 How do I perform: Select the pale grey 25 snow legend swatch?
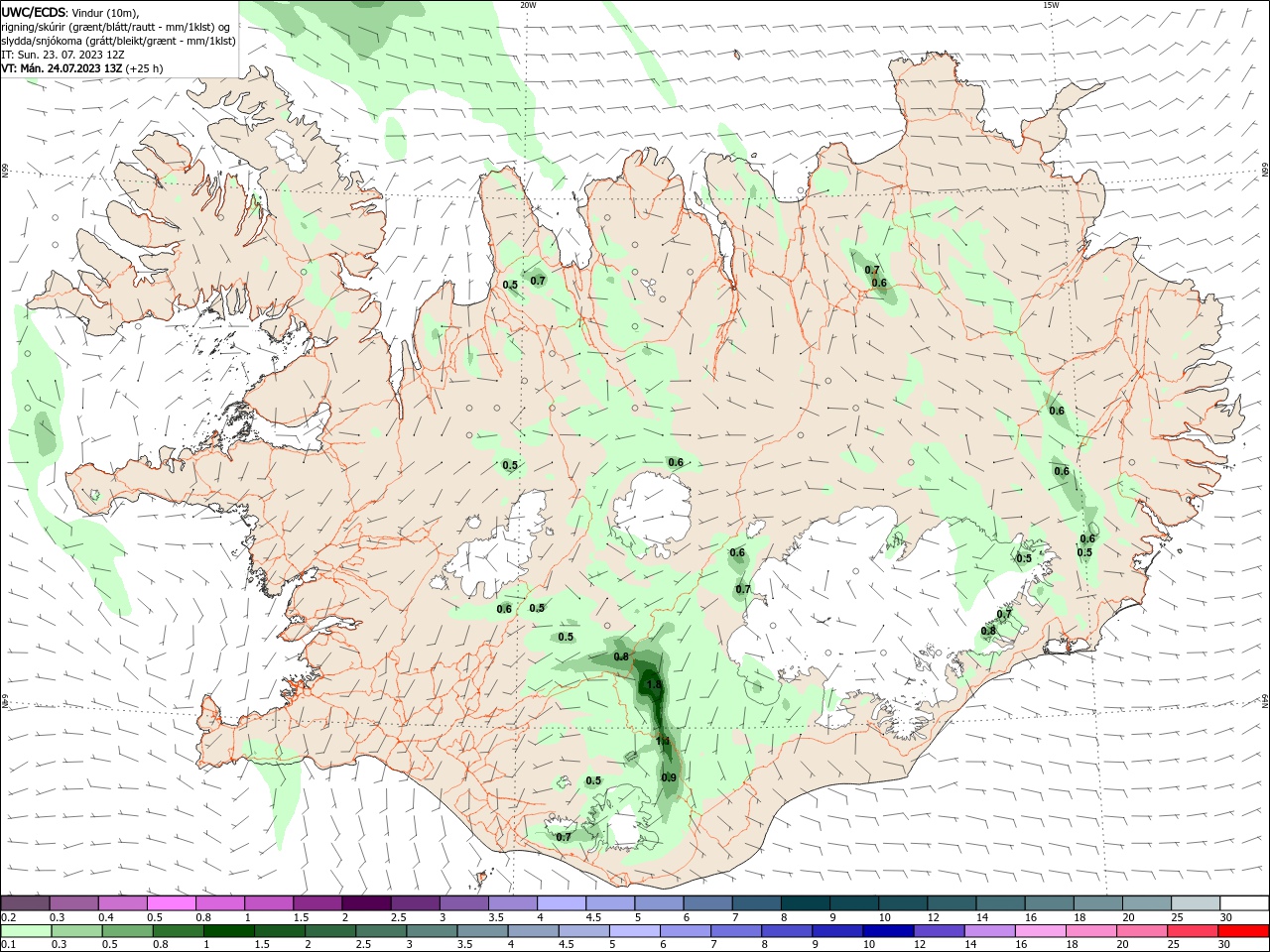1196,903
